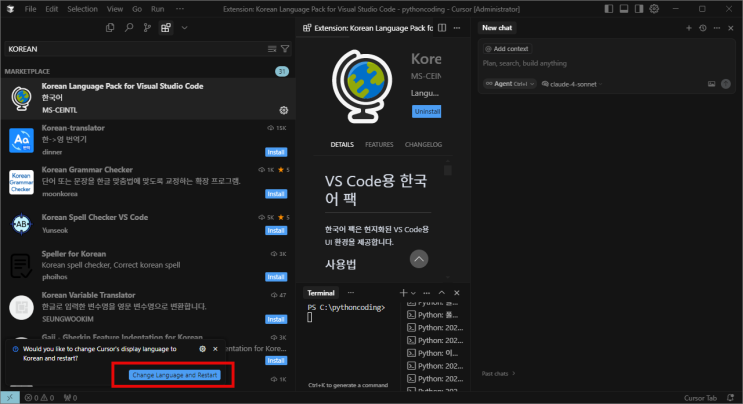Image resolution: width=743 pixels, height=404 pixels.
Task: Open the Go menu
Action: pyautogui.click(x=137, y=9)
